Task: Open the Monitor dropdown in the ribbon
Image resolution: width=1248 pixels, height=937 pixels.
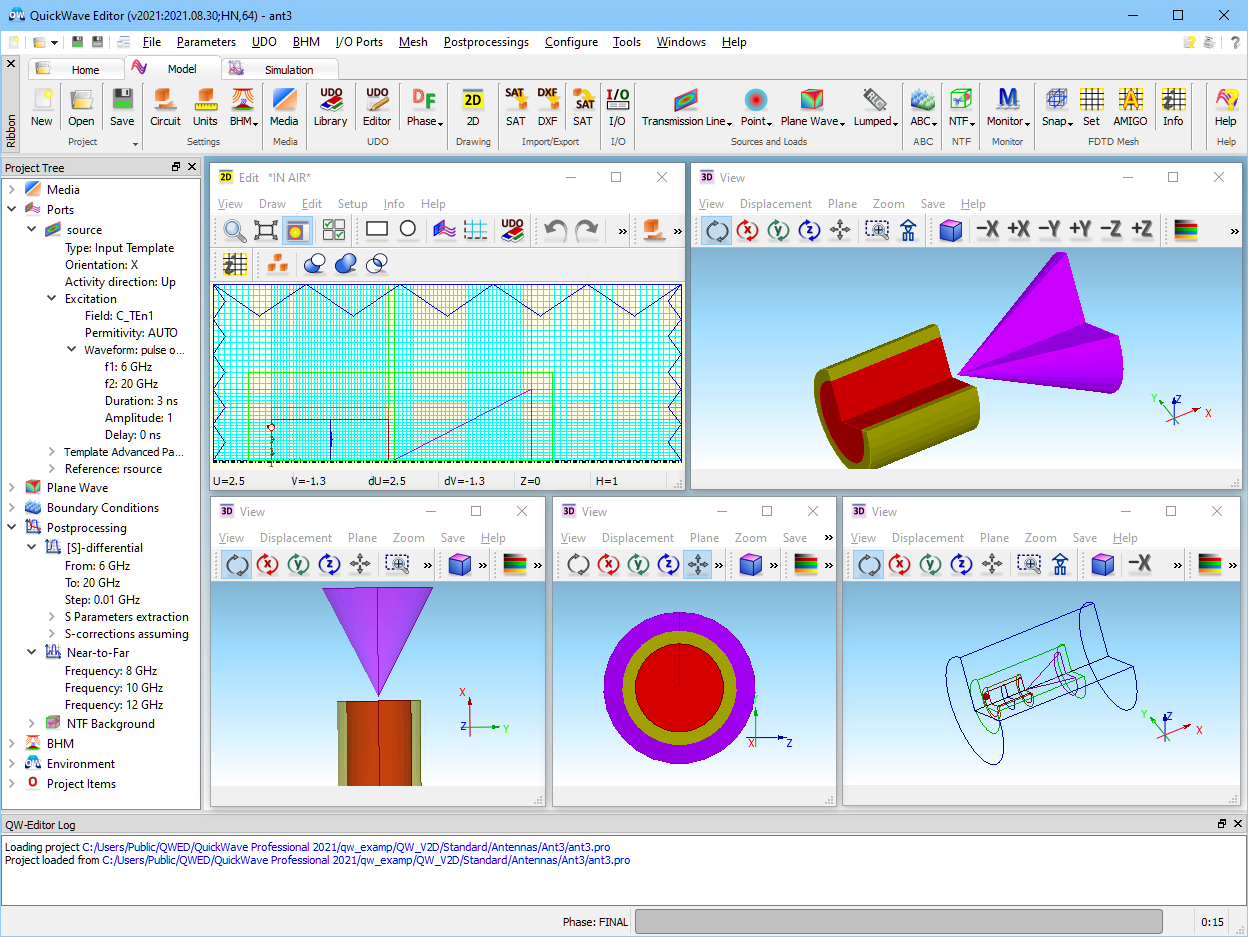Action: pos(1007,108)
